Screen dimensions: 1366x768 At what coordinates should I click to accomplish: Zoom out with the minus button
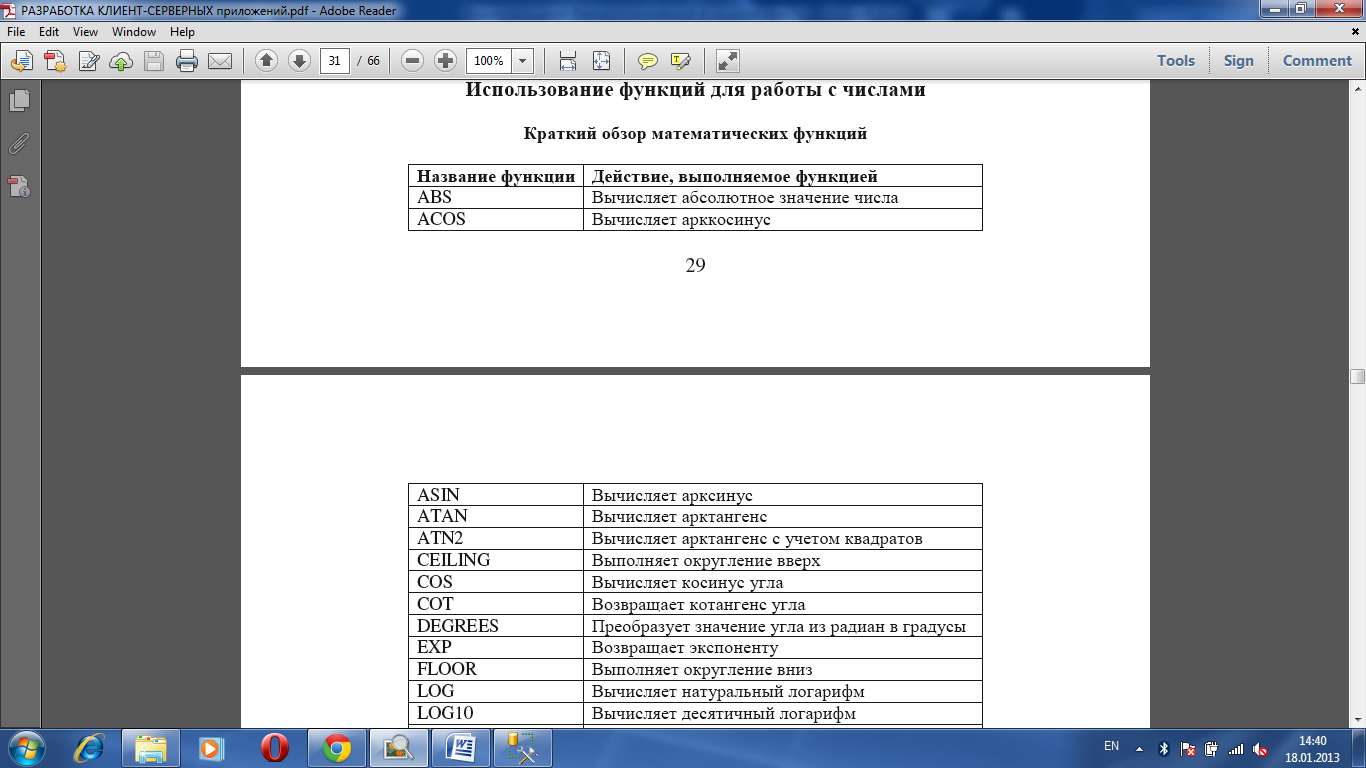(413, 61)
